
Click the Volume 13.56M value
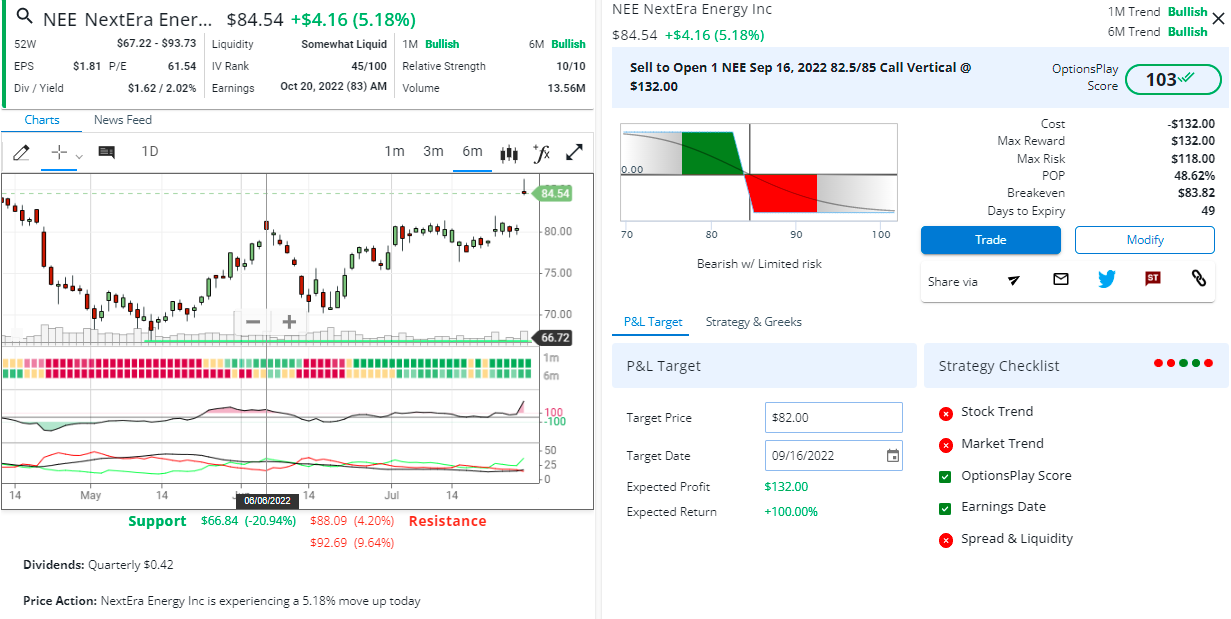[x=567, y=88]
